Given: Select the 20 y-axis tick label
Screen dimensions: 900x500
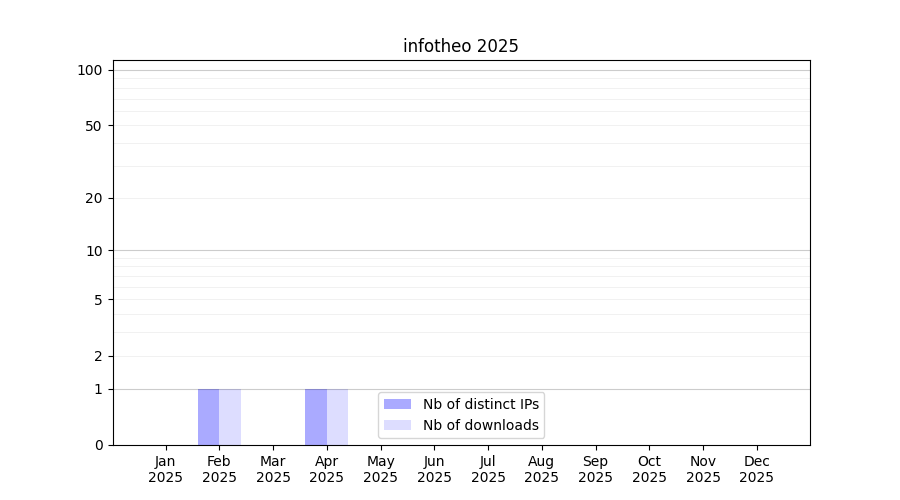Looking at the screenshot, I should 93,198.
